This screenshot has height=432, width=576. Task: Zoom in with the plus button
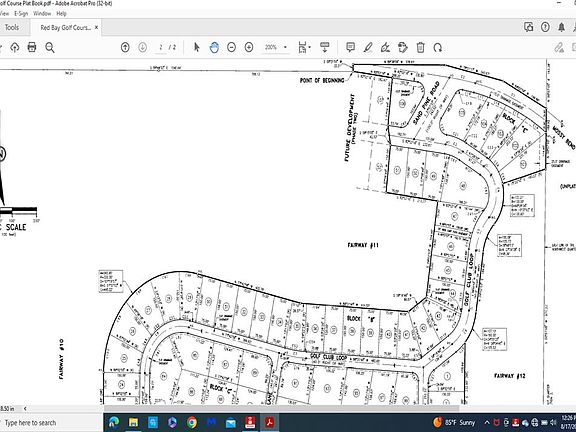(249, 47)
